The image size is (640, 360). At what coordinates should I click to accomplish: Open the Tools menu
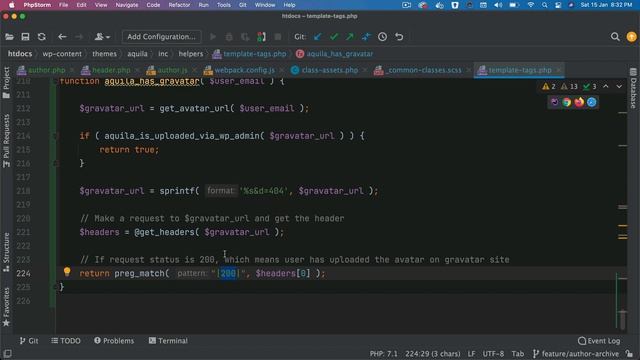224,5
